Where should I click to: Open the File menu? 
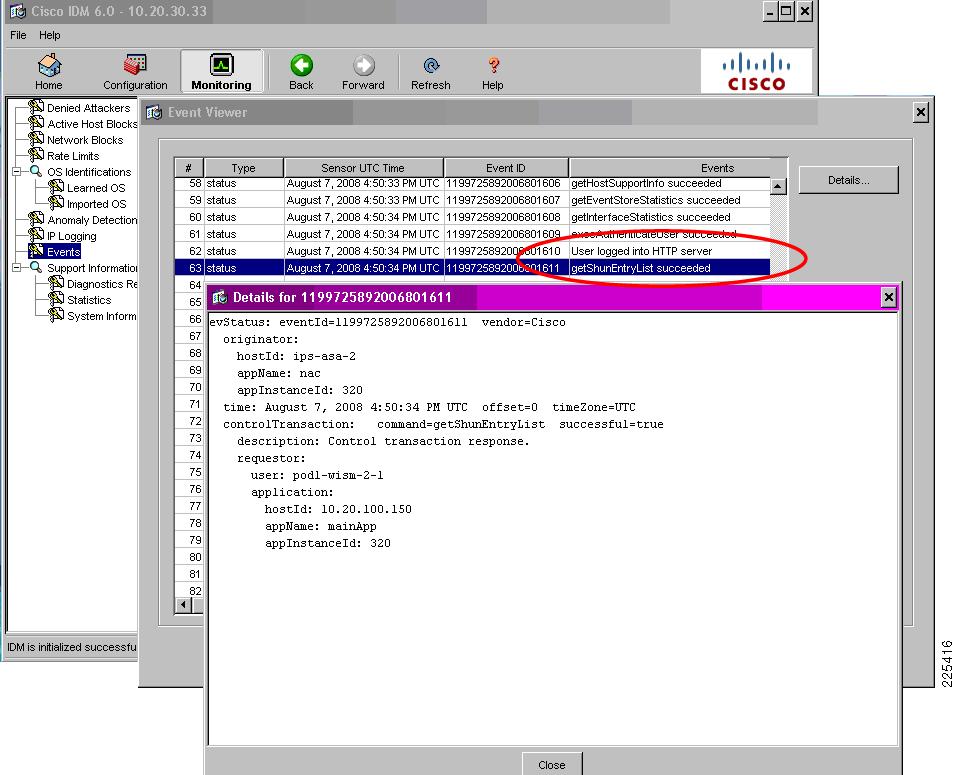(x=16, y=34)
